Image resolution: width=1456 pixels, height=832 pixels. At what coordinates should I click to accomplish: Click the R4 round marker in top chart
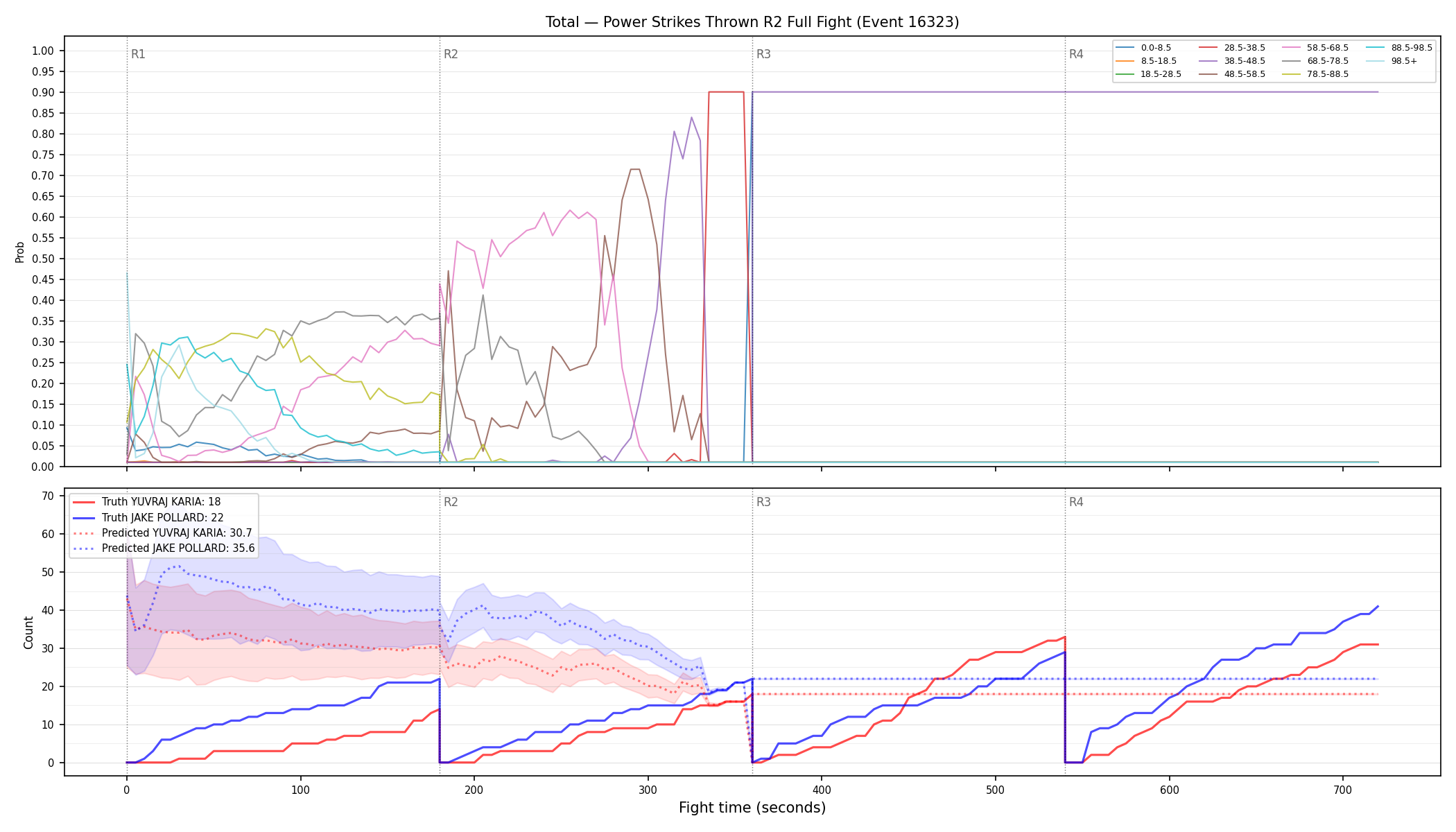1076,54
